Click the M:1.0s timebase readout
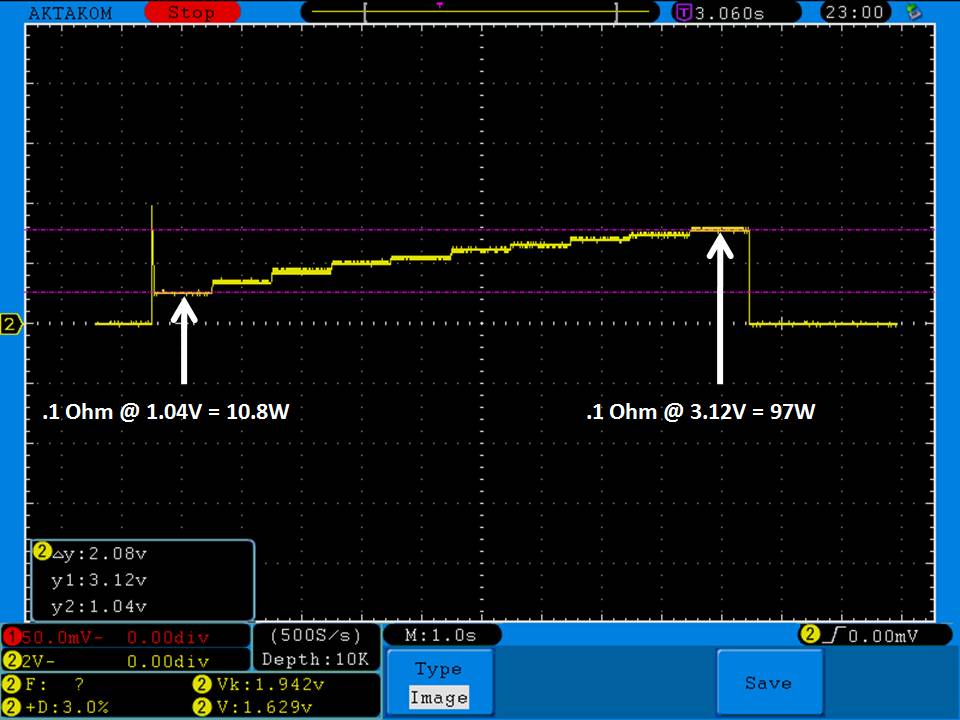 [x=441, y=635]
